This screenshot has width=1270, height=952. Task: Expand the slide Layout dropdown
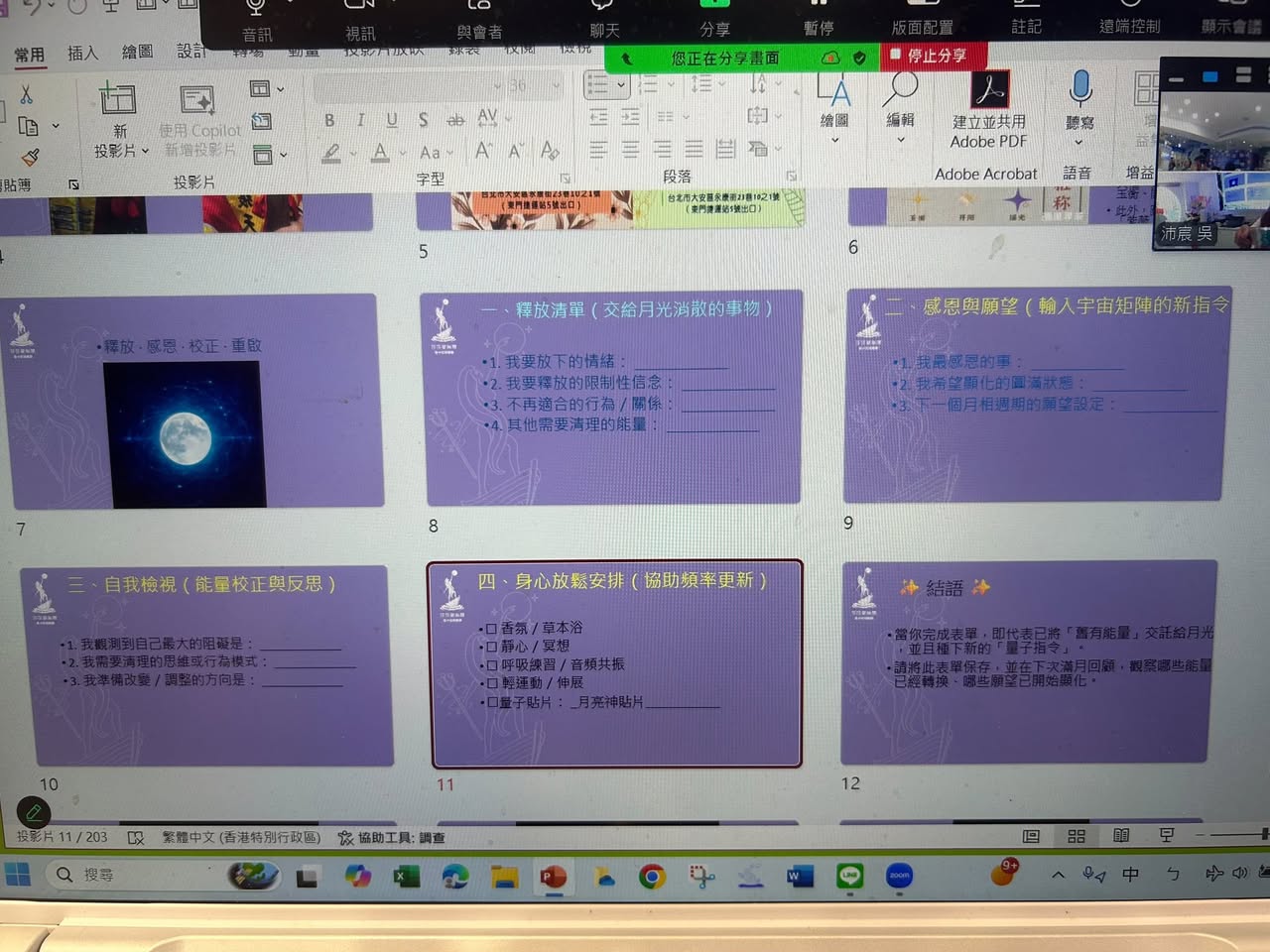(x=267, y=89)
